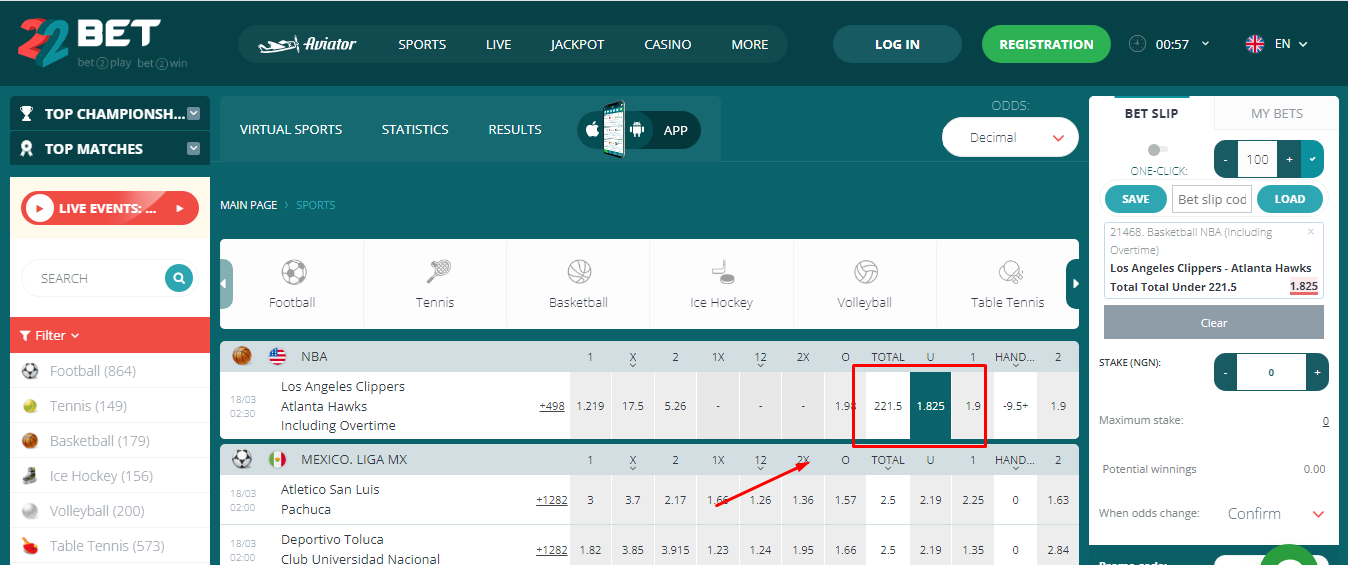
Task: Switch to the BET SLIP tab
Action: [x=1151, y=113]
